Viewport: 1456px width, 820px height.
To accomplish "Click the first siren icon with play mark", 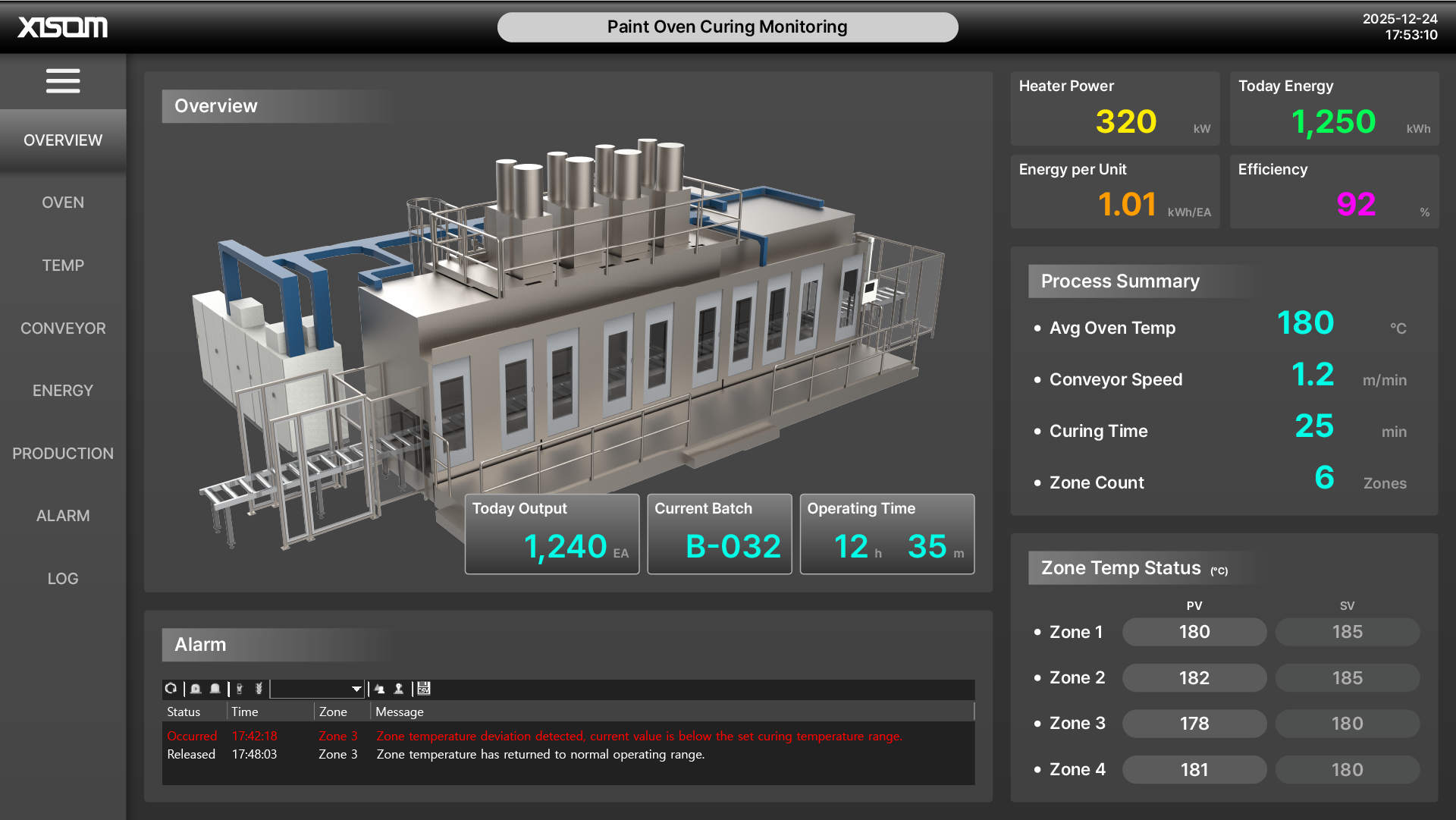I will tap(196, 689).
